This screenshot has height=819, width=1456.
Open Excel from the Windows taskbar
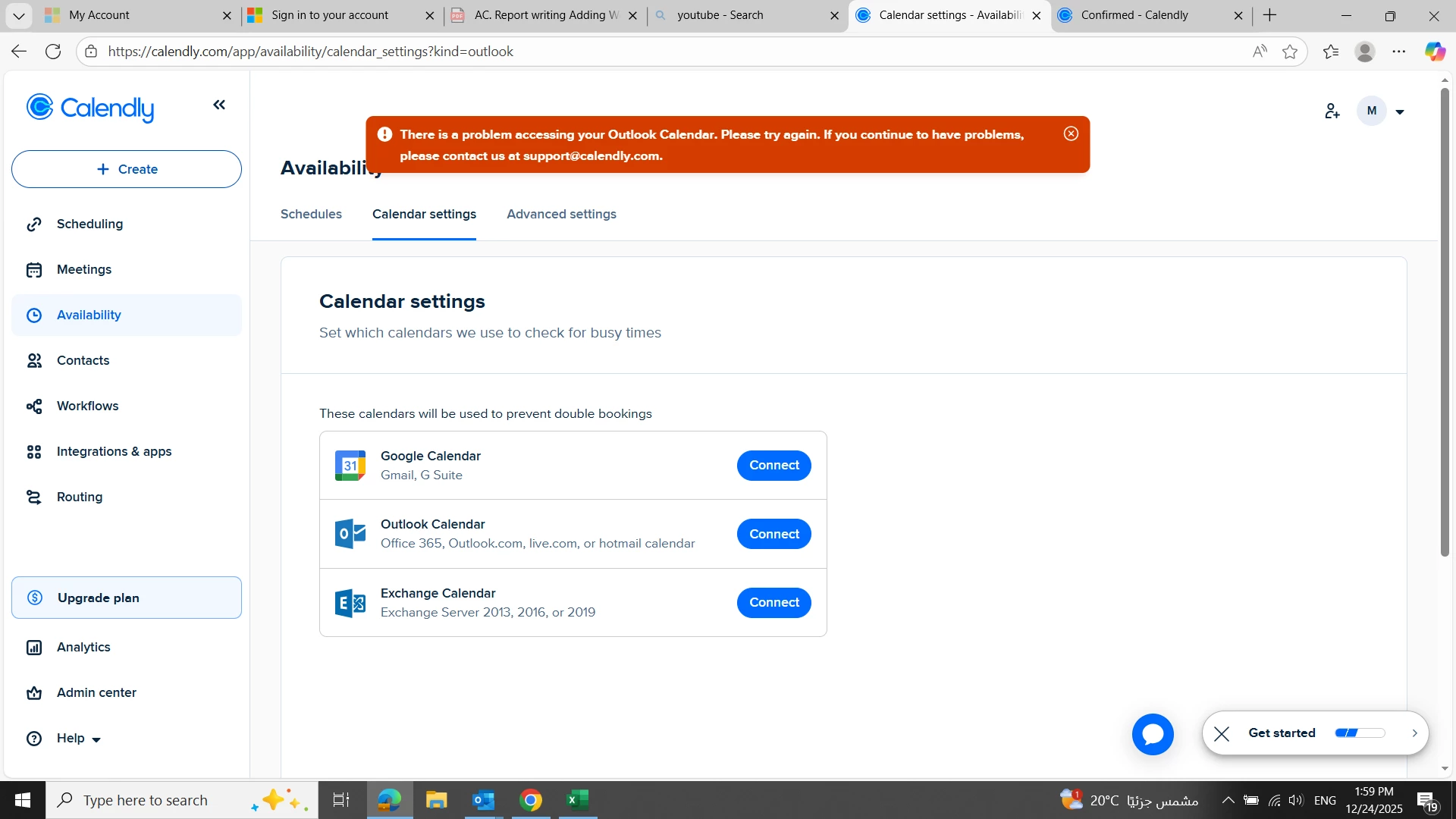578,800
